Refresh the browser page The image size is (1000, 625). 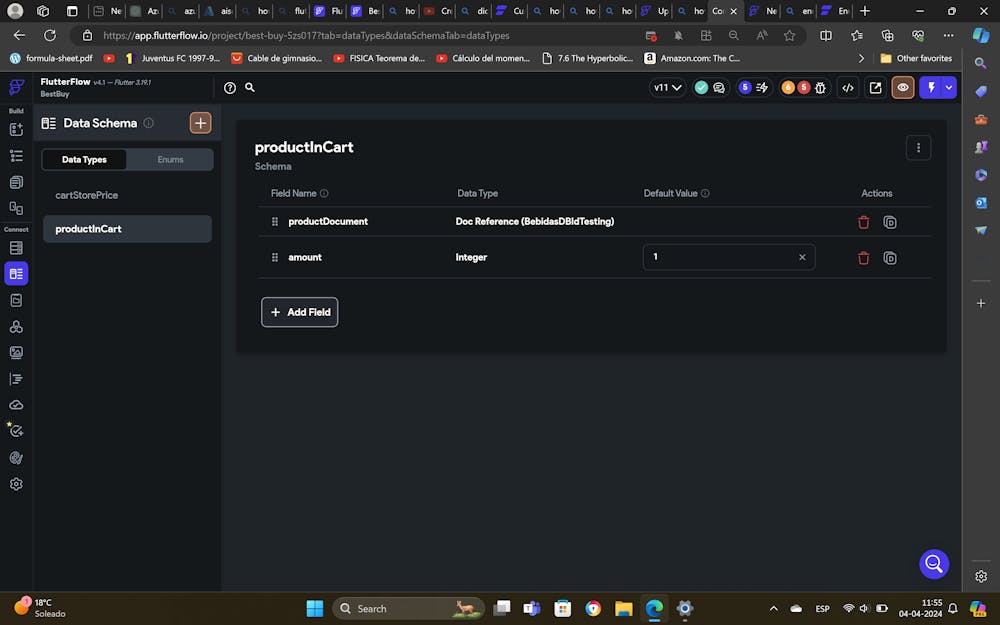click(x=50, y=36)
